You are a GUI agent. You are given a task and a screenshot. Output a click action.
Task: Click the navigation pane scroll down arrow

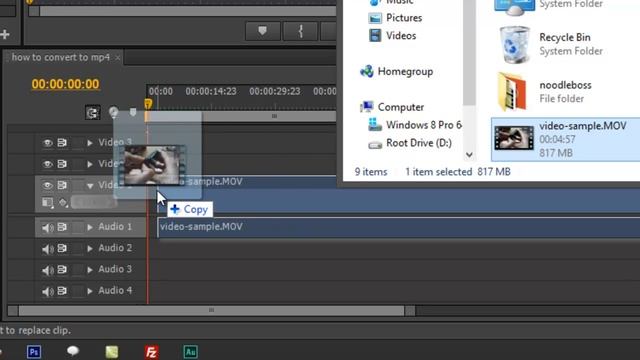point(469,155)
